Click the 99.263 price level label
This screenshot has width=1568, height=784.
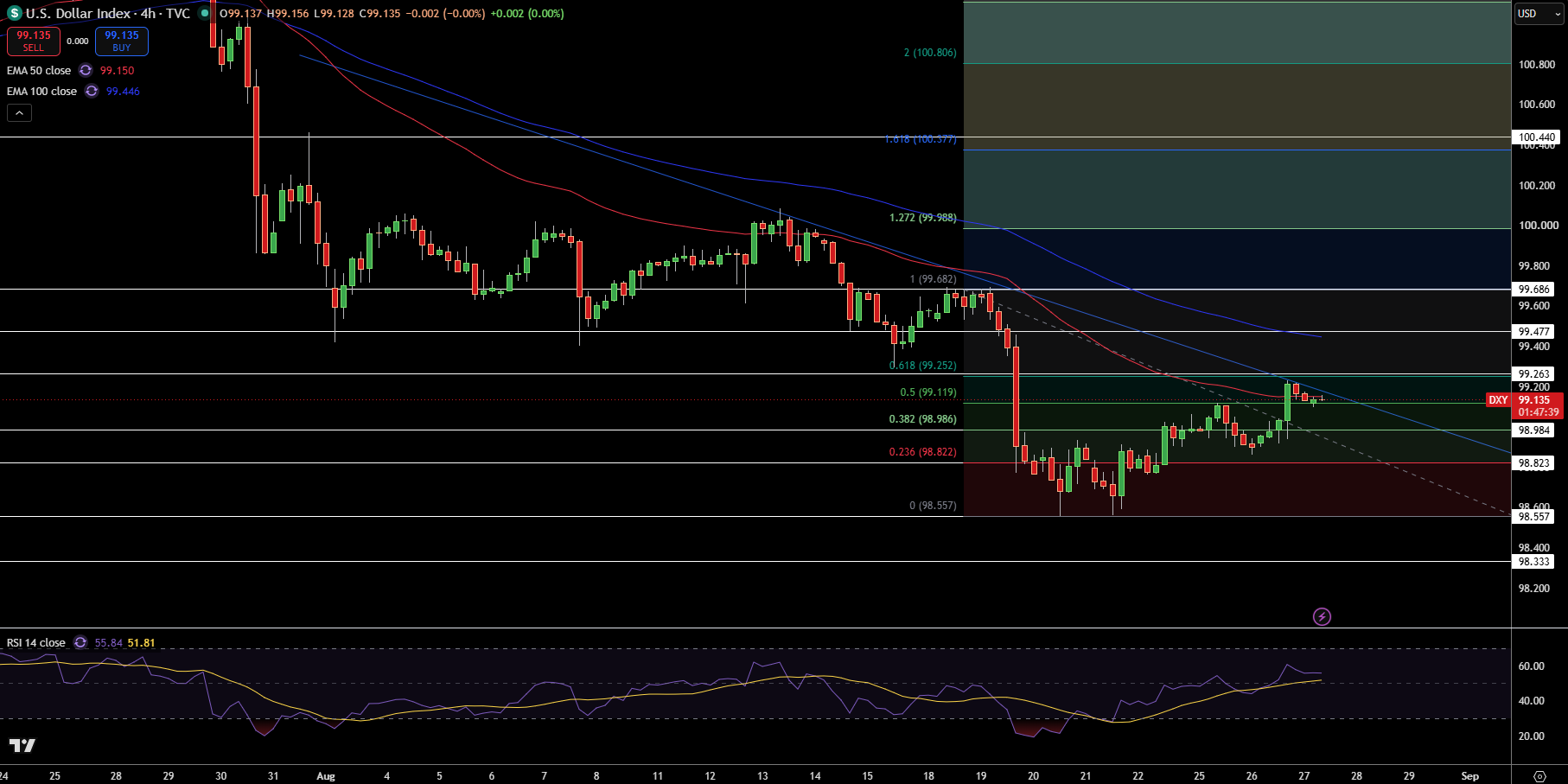(x=1534, y=373)
